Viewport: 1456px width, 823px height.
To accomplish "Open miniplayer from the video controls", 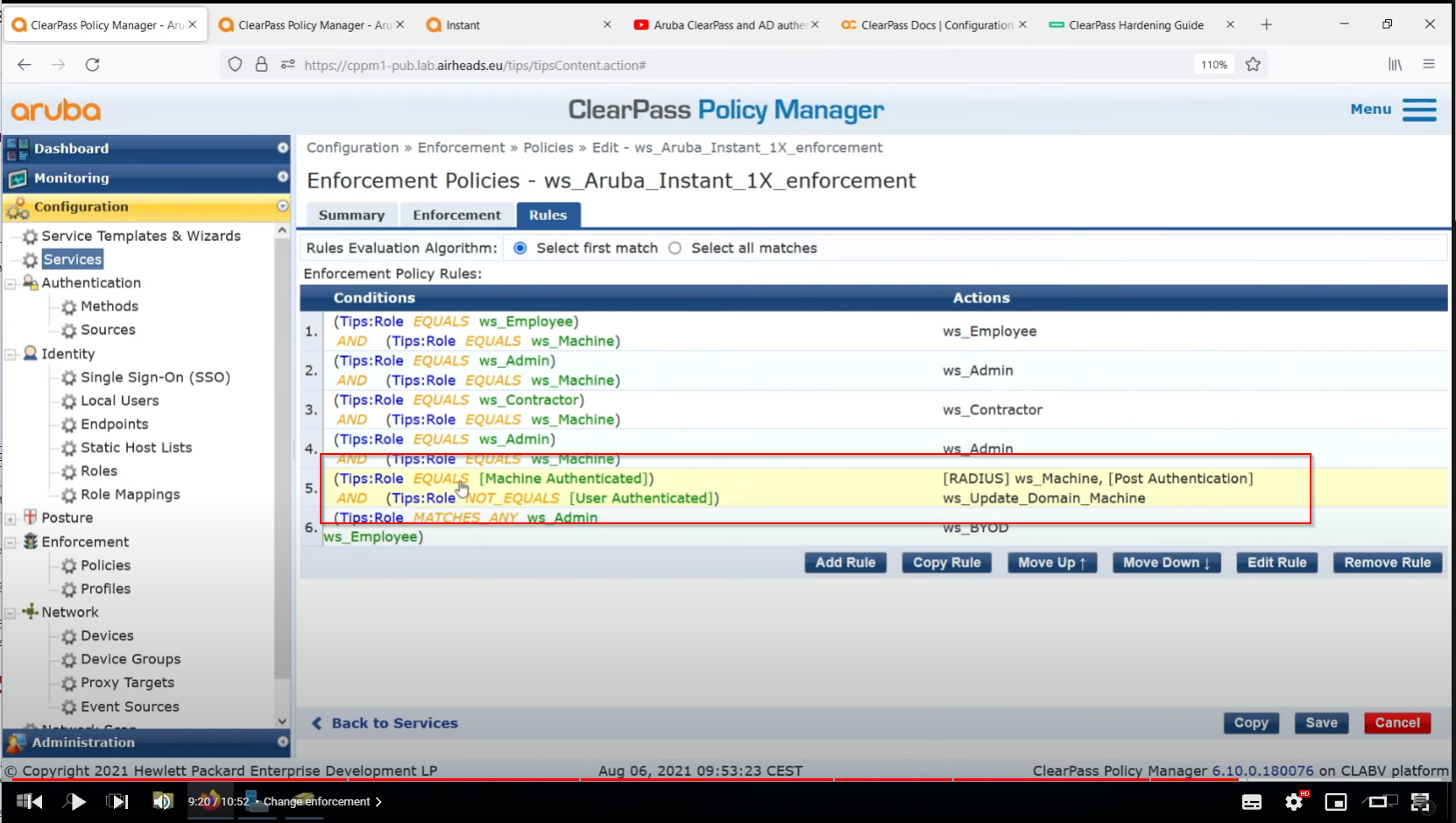I will point(1336,801).
